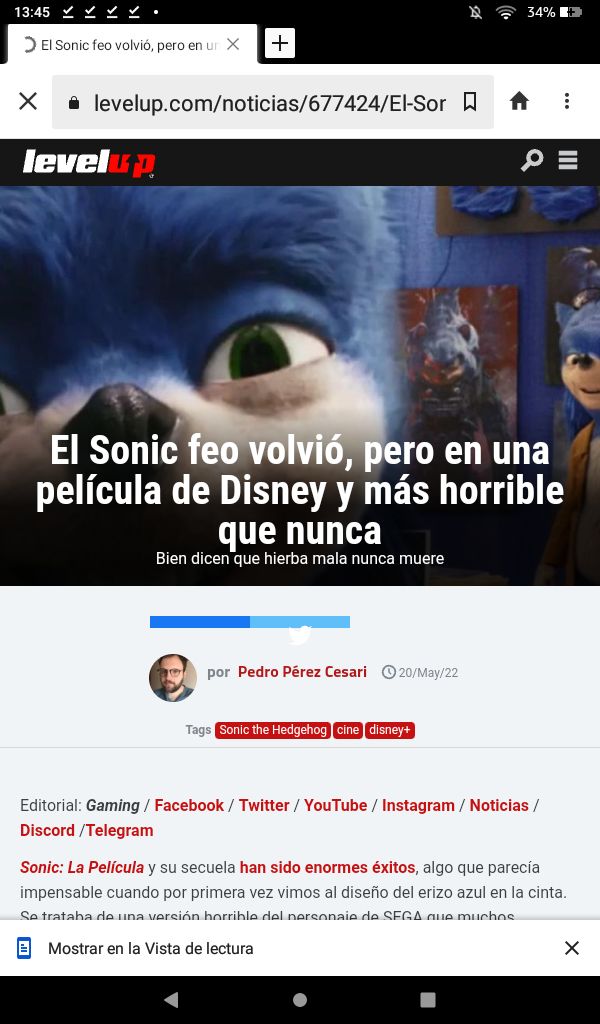600x1024 pixels.
Task: Click the author avatar photo
Action: (173, 678)
